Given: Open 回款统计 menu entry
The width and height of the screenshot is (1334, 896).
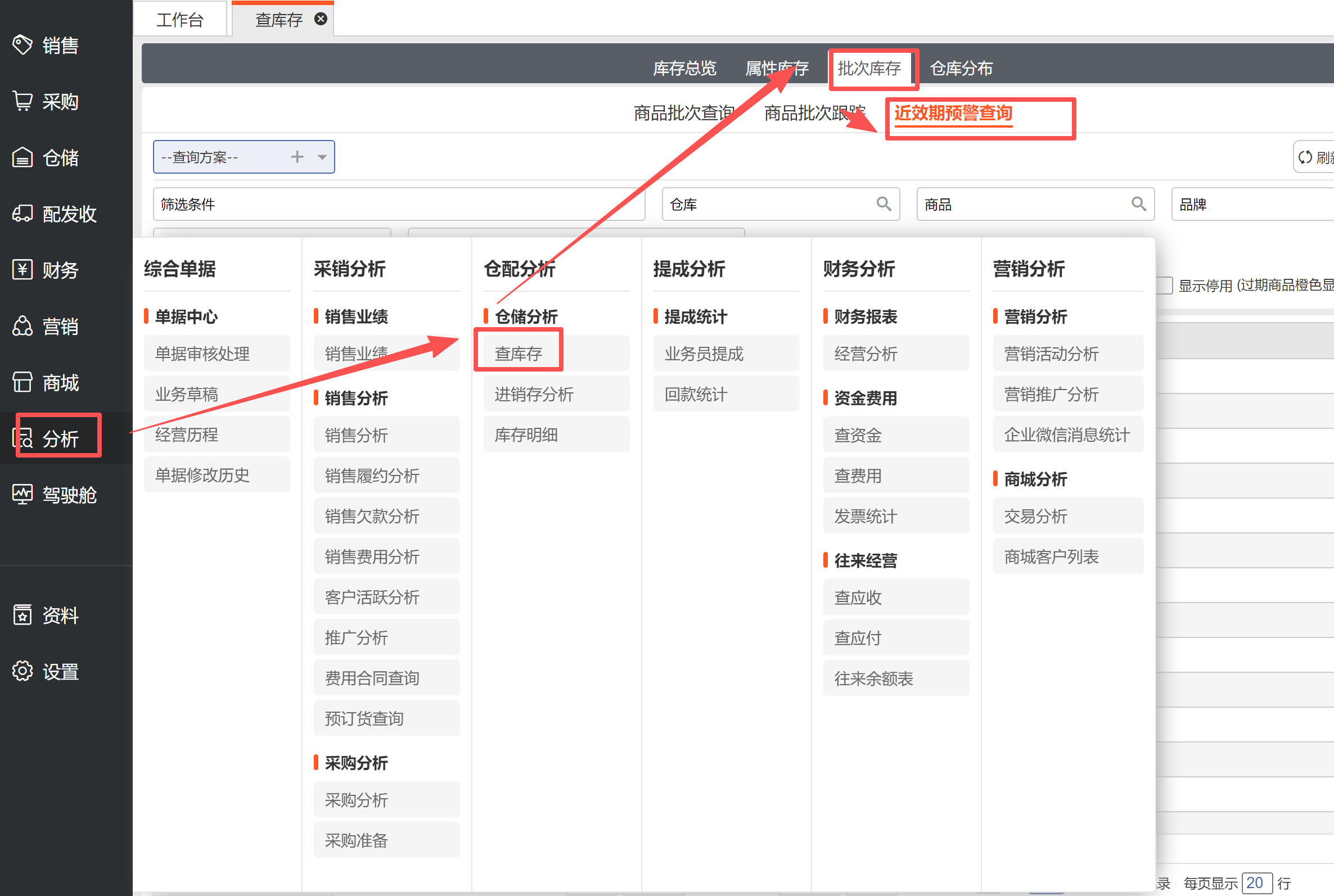Looking at the screenshot, I should coord(727,393).
